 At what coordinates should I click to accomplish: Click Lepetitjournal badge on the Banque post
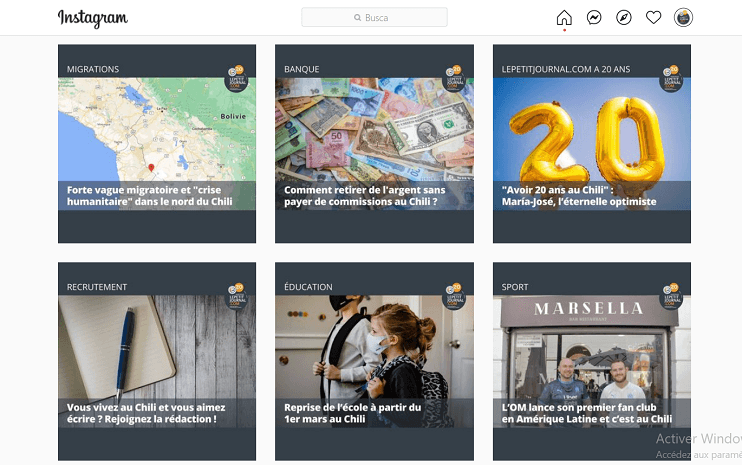click(454, 77)
